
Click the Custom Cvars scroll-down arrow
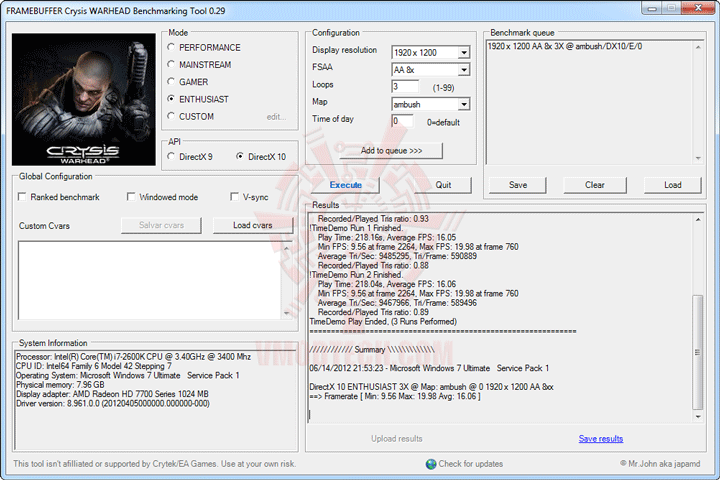pyautogui.click(x=287, y=313)
